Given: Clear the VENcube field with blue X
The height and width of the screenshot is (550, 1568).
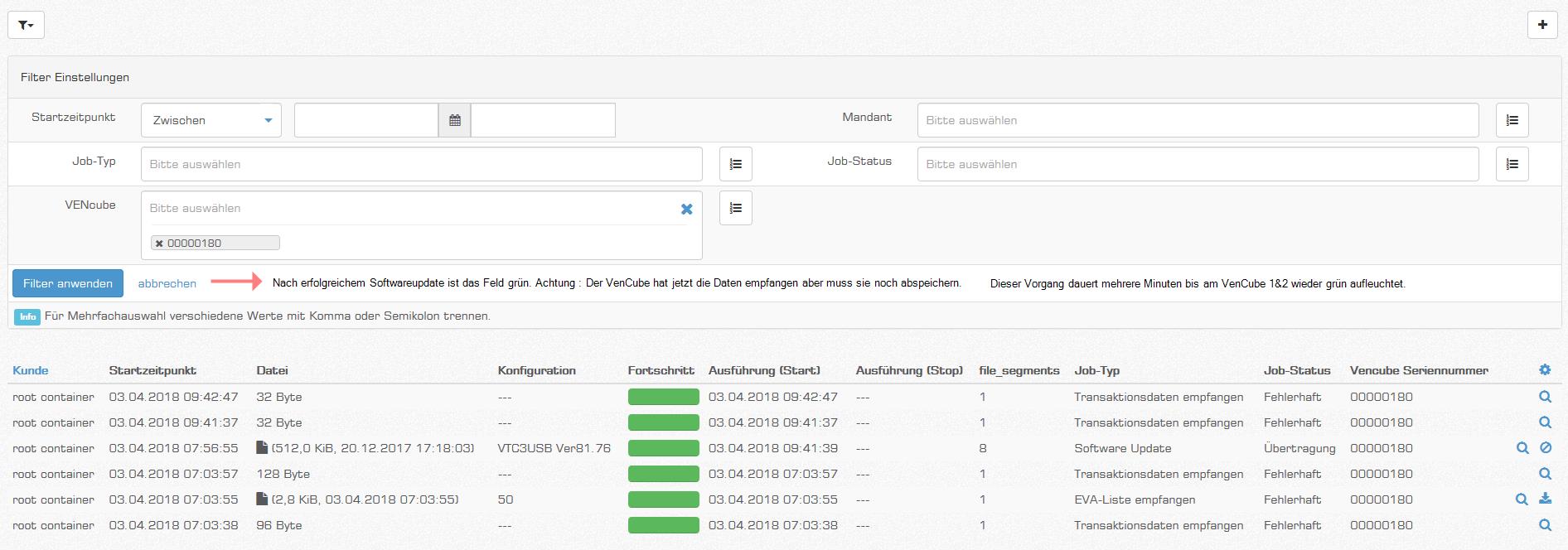Looking at the screenshot, I should click(686, 209).
